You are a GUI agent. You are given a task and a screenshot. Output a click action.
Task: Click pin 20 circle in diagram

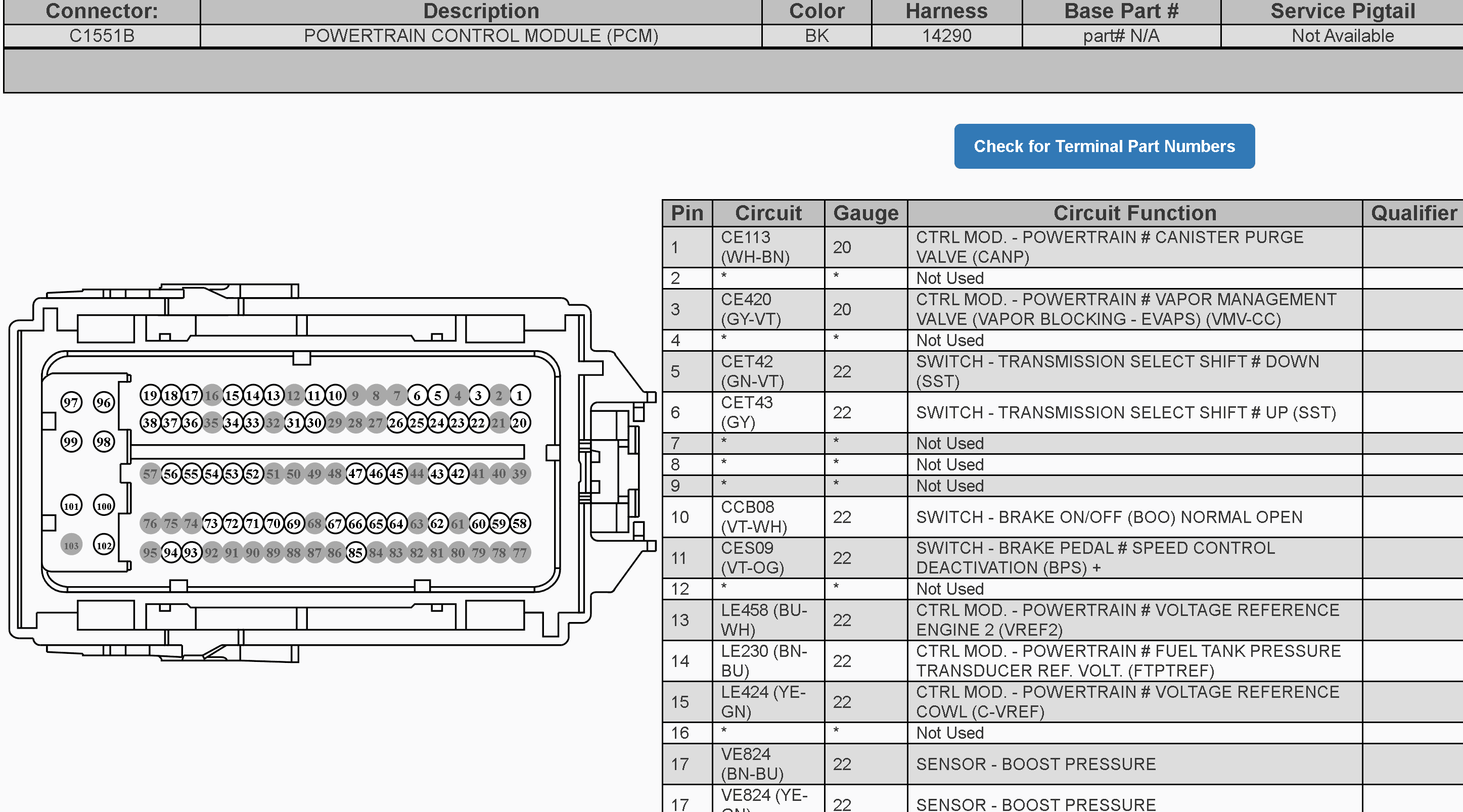click(519, 423)
